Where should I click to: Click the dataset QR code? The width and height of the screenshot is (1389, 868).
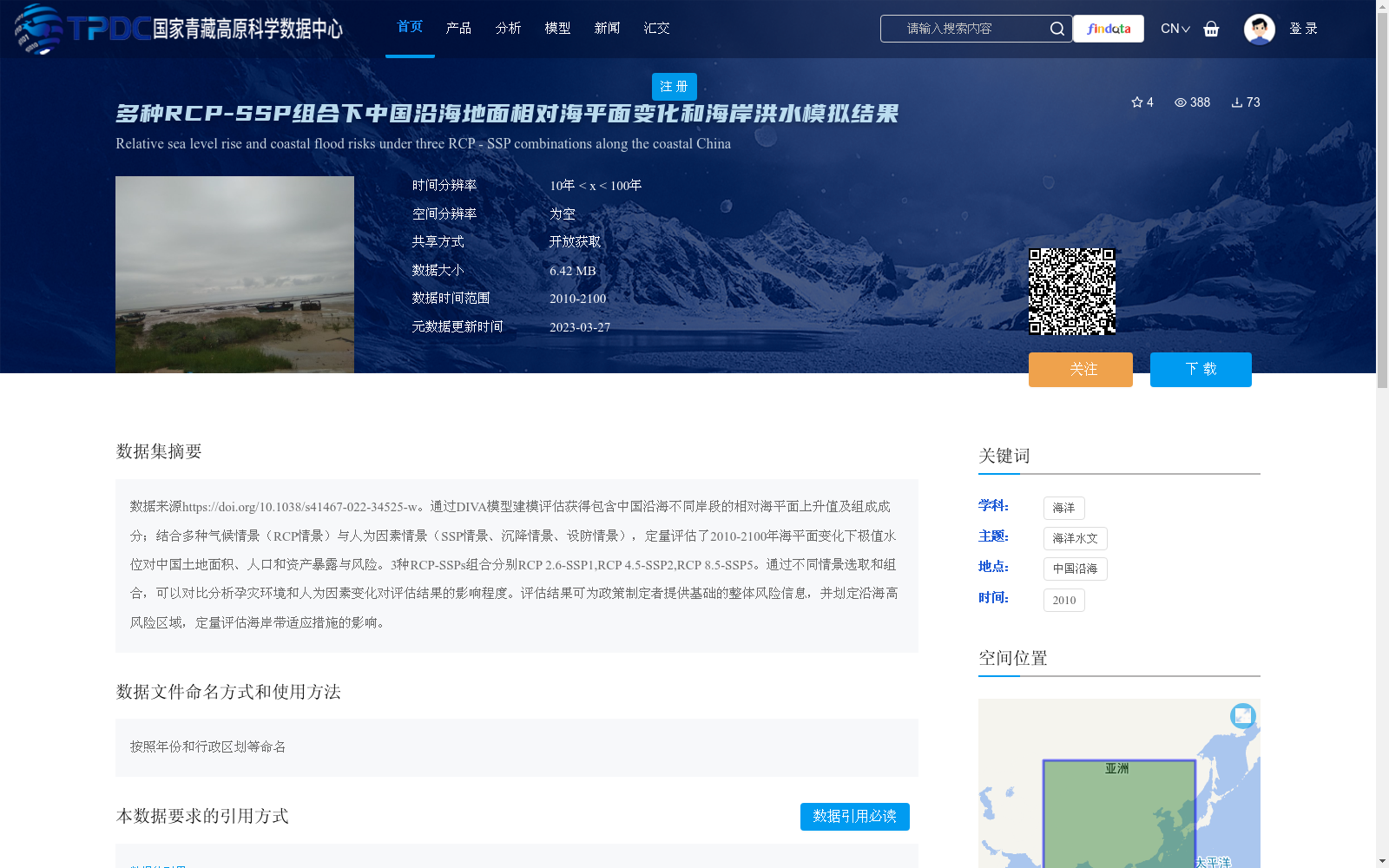coord(1072,292)
